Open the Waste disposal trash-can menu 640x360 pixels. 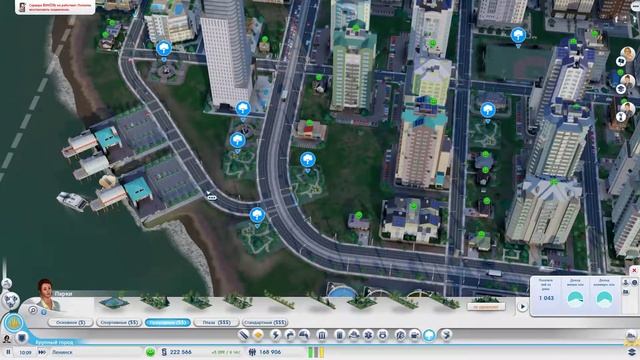click(x=339, y=335)
